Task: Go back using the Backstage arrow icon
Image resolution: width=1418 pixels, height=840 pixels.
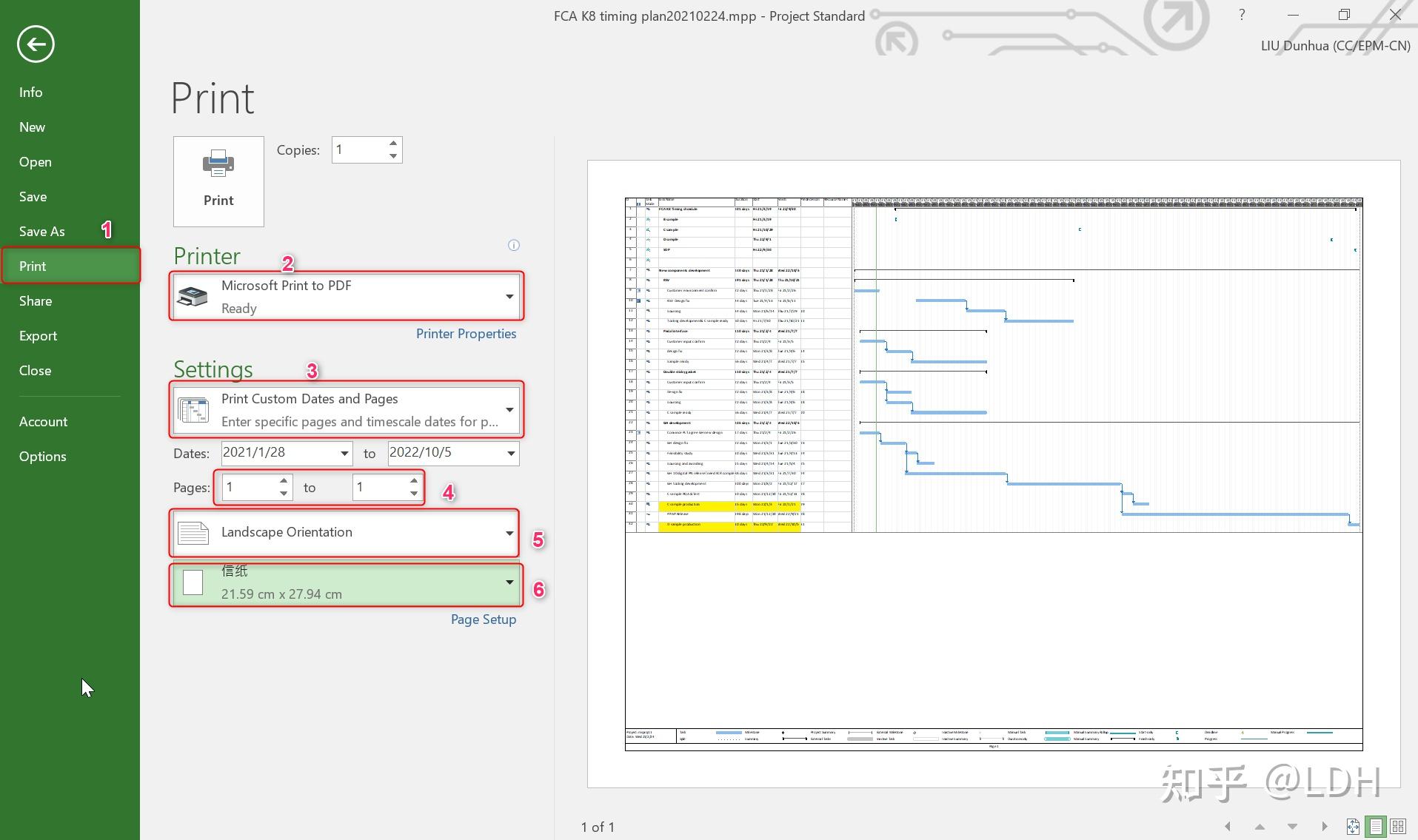Action: tap(36, 44)
